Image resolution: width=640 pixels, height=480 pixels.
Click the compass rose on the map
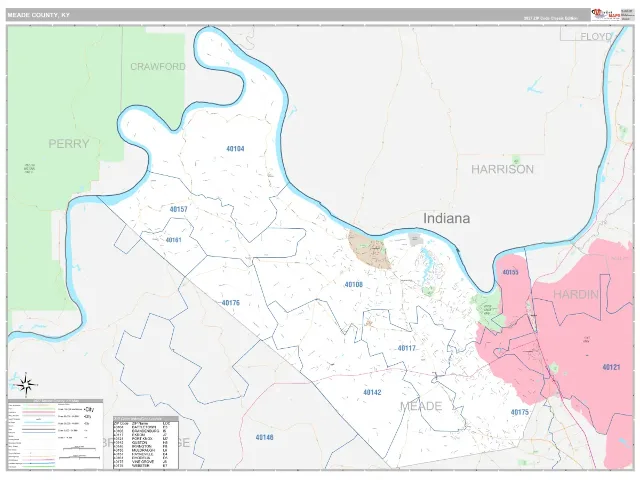[x=26, y=384]
